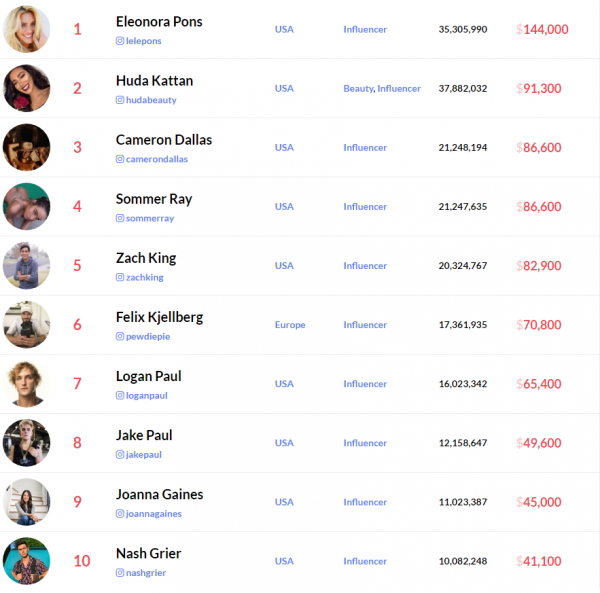Click the Europe location link
This screenshot has height=593, width=600.
coord(290,325)
